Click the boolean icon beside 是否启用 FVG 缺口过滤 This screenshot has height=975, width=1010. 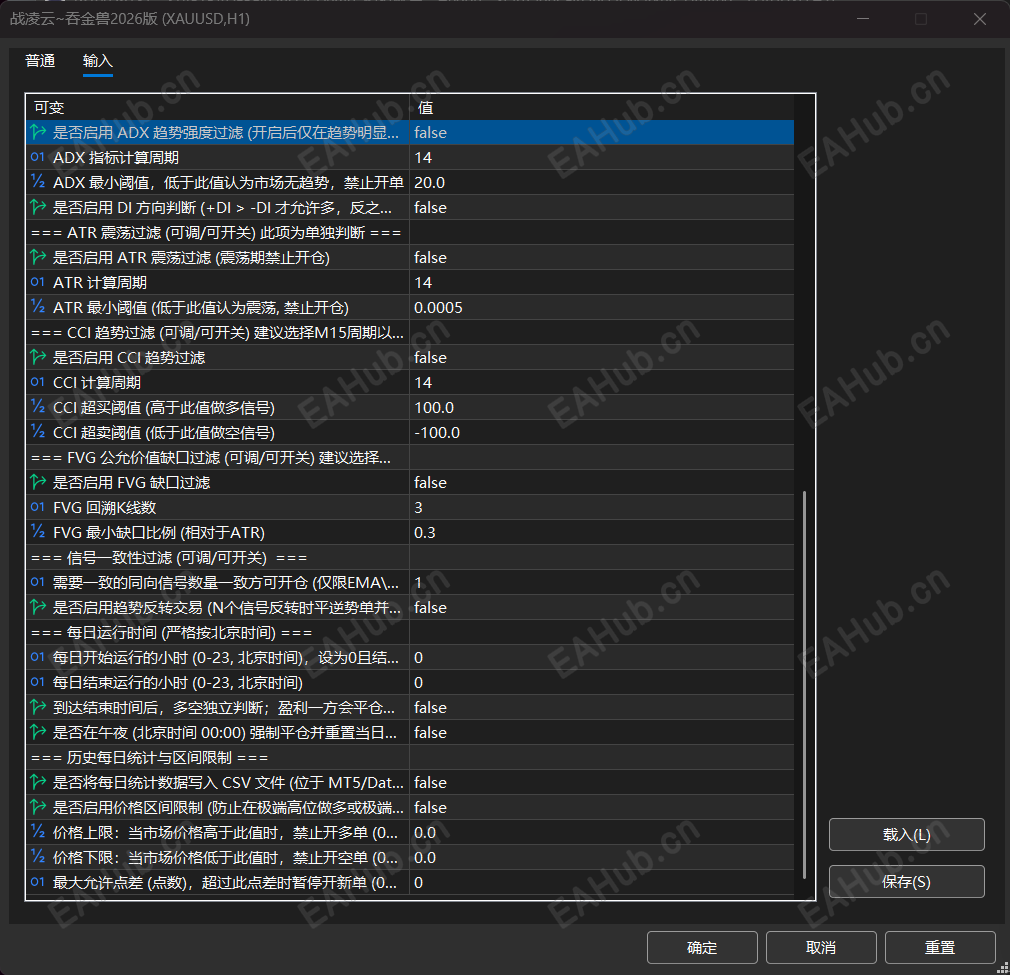pyautogui.click(x=38, y=482)
